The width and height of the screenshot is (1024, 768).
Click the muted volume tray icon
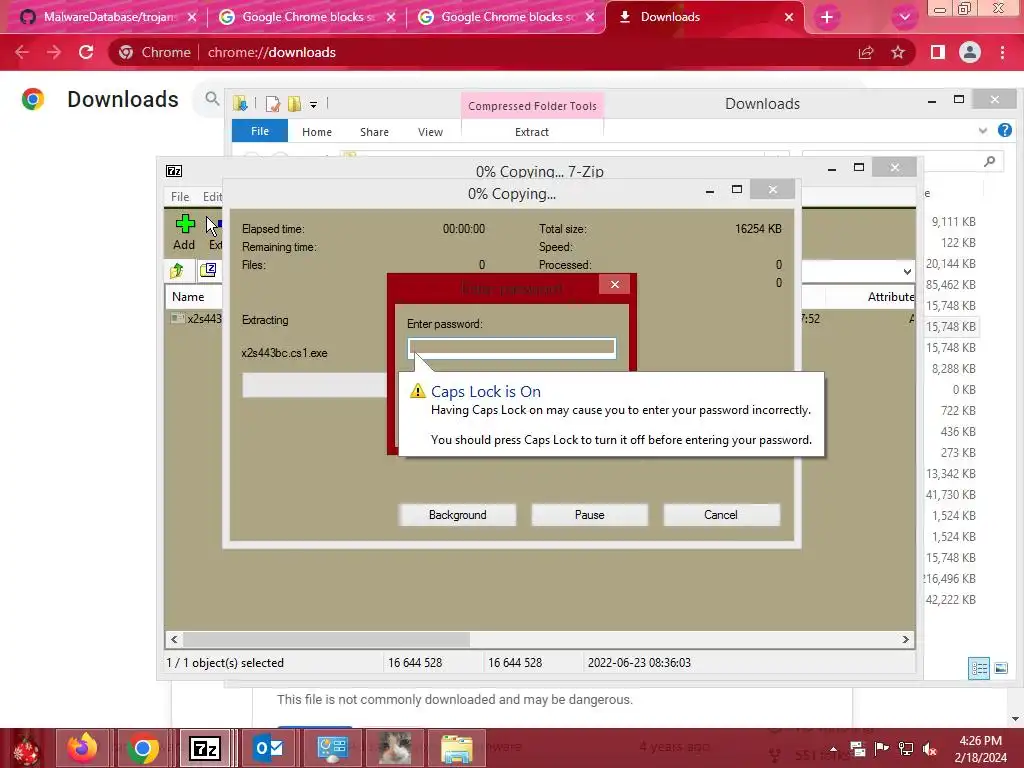coord(929,748)
